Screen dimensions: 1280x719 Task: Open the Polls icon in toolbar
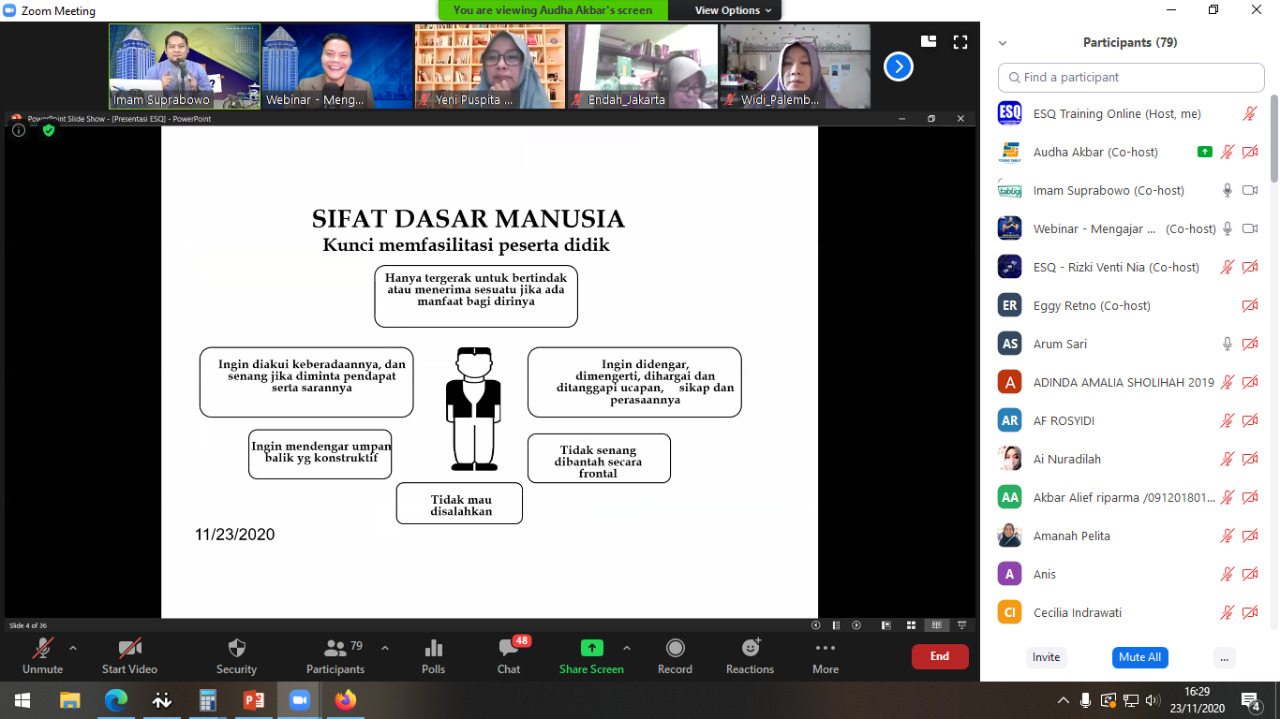point(433,648)
